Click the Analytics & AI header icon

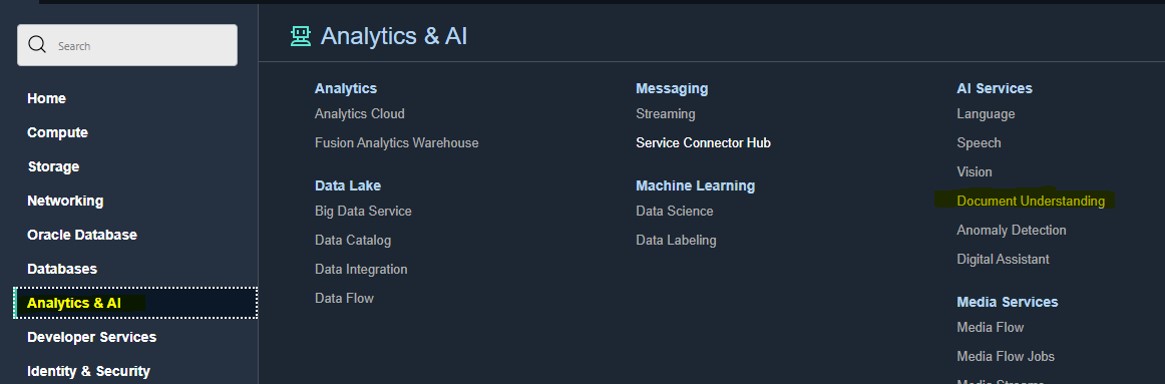click(x=301, y=36)
